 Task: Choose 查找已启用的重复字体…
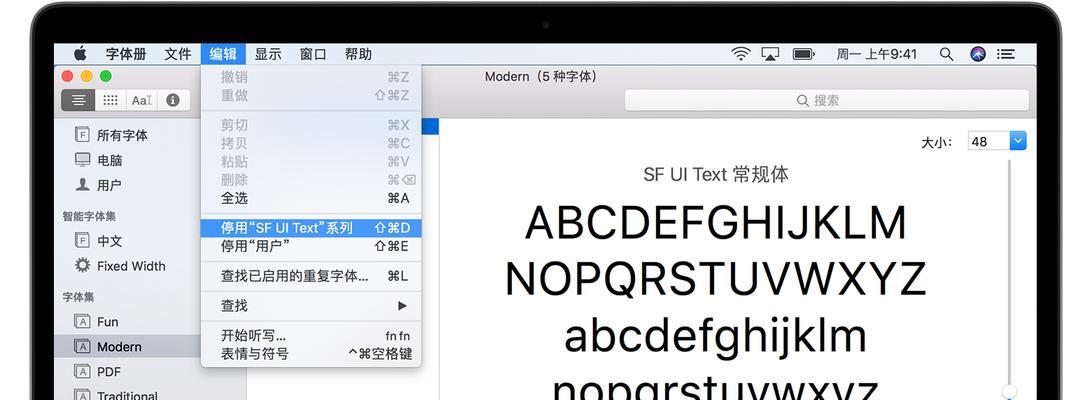(311, 277)
